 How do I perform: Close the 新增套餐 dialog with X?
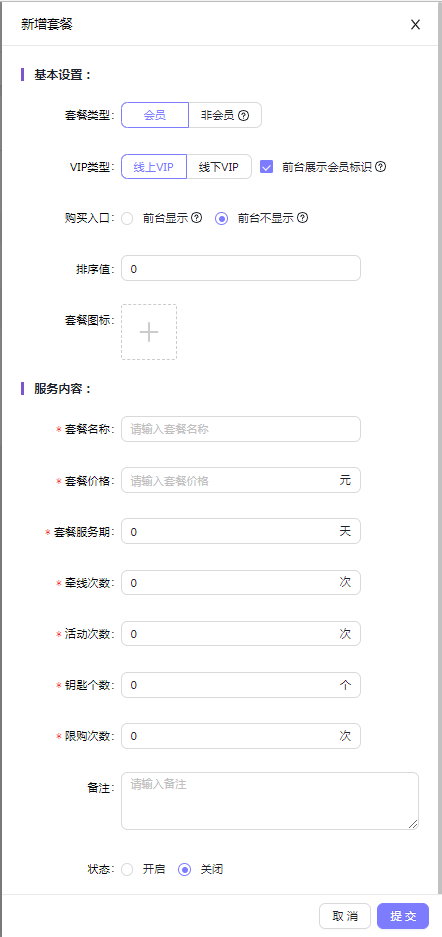[415, 25]
